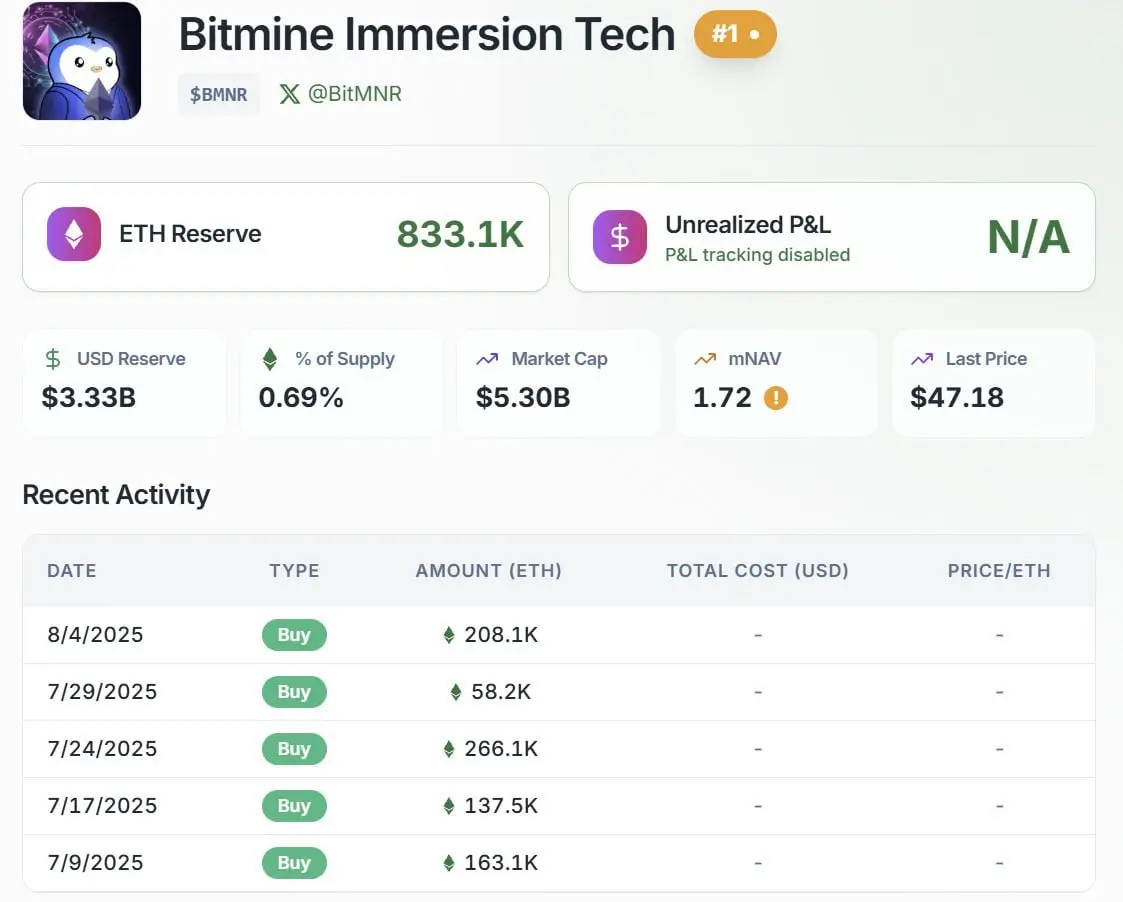This screenshot has width=1123, height=902.
Task: Click the 7/17/2025 date cell
Action: (x=102, y=805)
